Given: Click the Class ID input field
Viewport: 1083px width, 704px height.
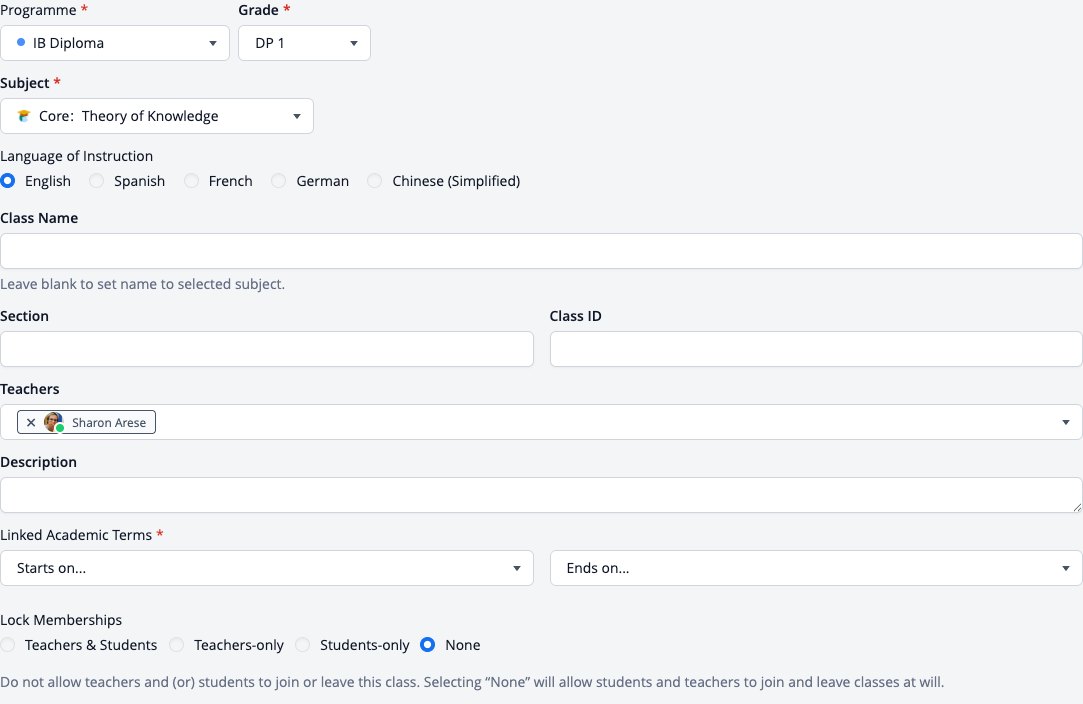Looking at the screenshot, I should (x=816, y=349).
